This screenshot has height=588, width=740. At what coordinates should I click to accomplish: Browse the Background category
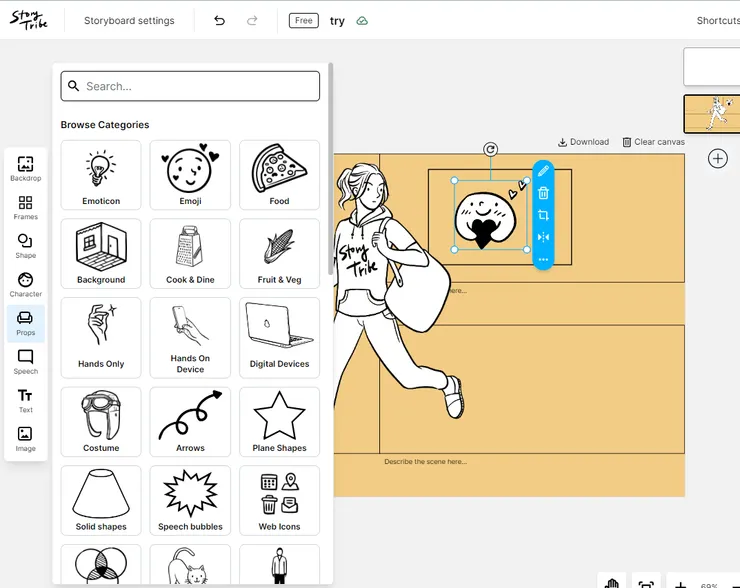(101, 253)
